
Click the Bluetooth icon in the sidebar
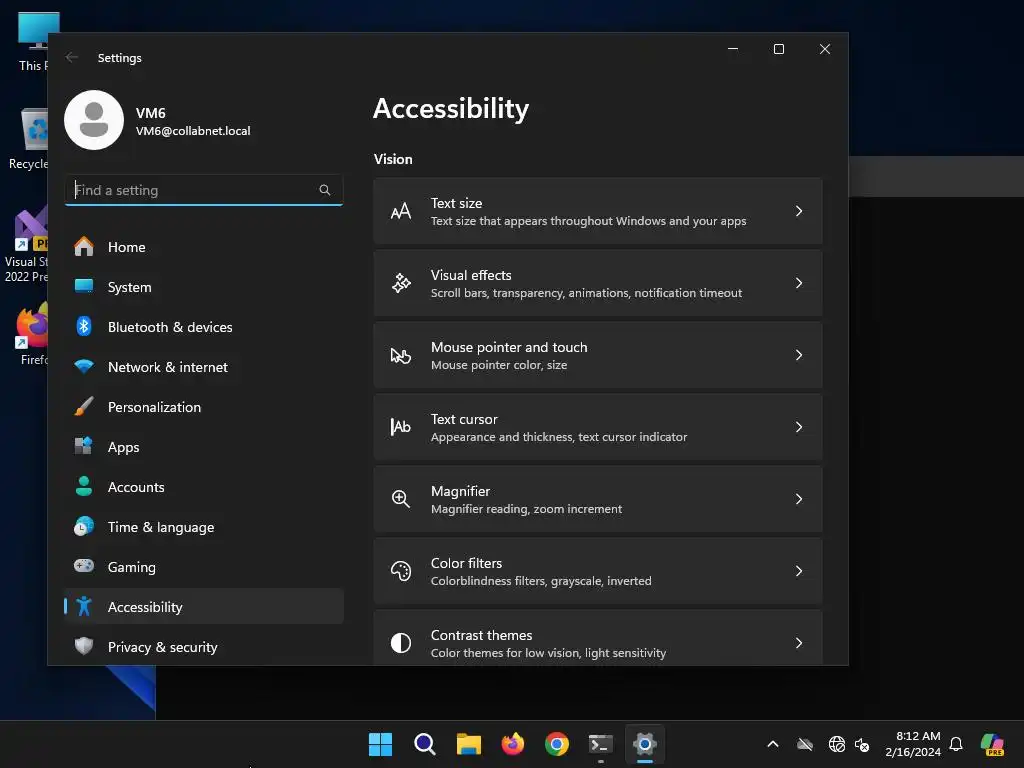[84, 327]
